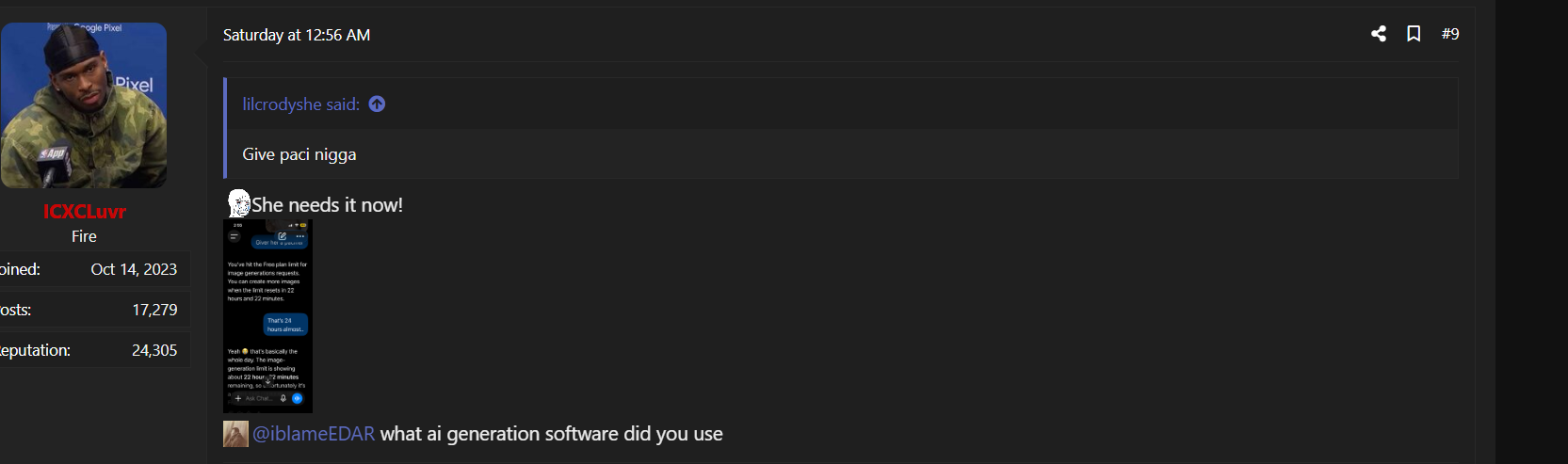Click the emoji before "She needs it now!"

click(238, 203)
